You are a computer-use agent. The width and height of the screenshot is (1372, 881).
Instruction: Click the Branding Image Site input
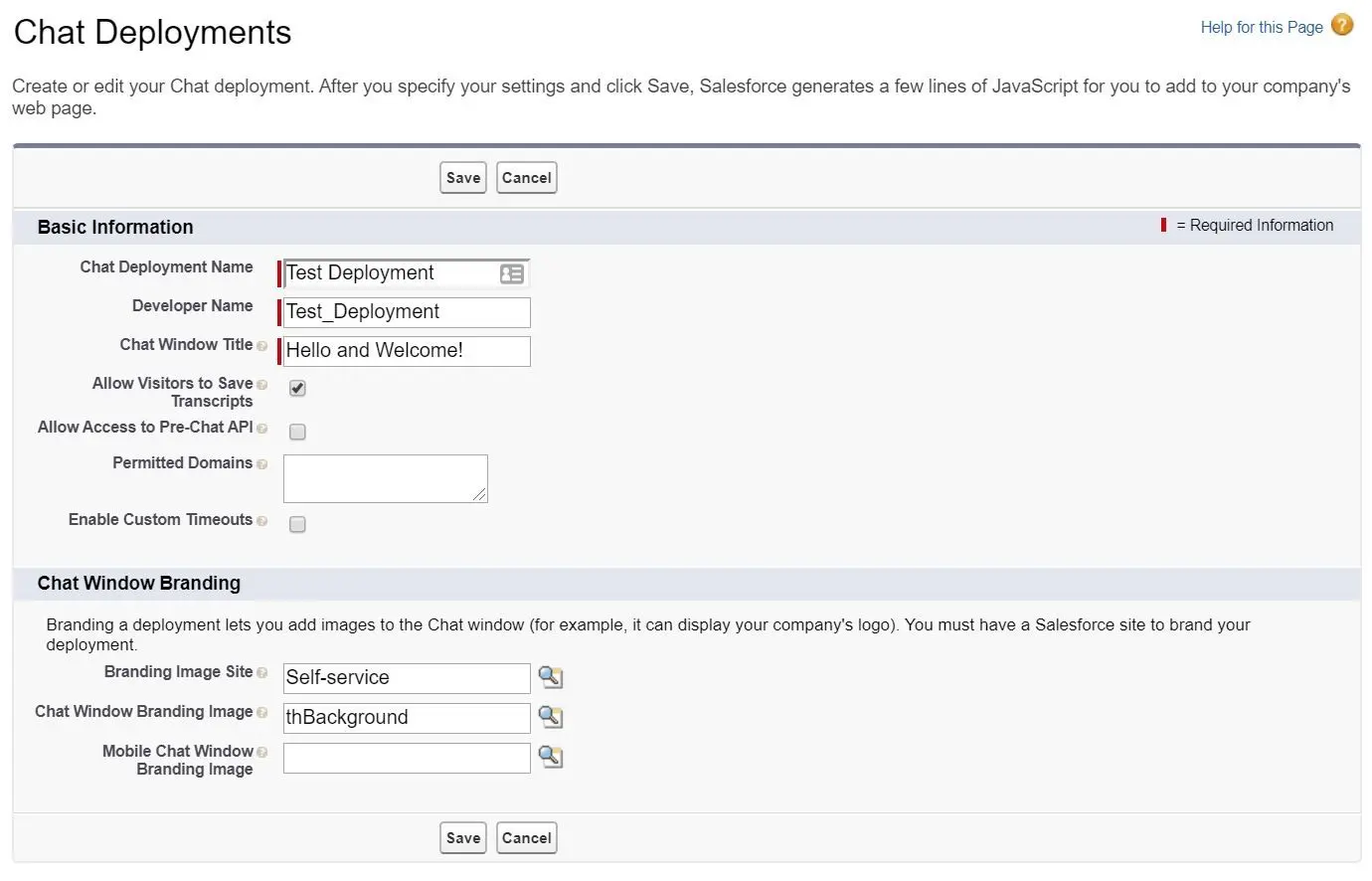pyautogui.click(x=407, y=678)
